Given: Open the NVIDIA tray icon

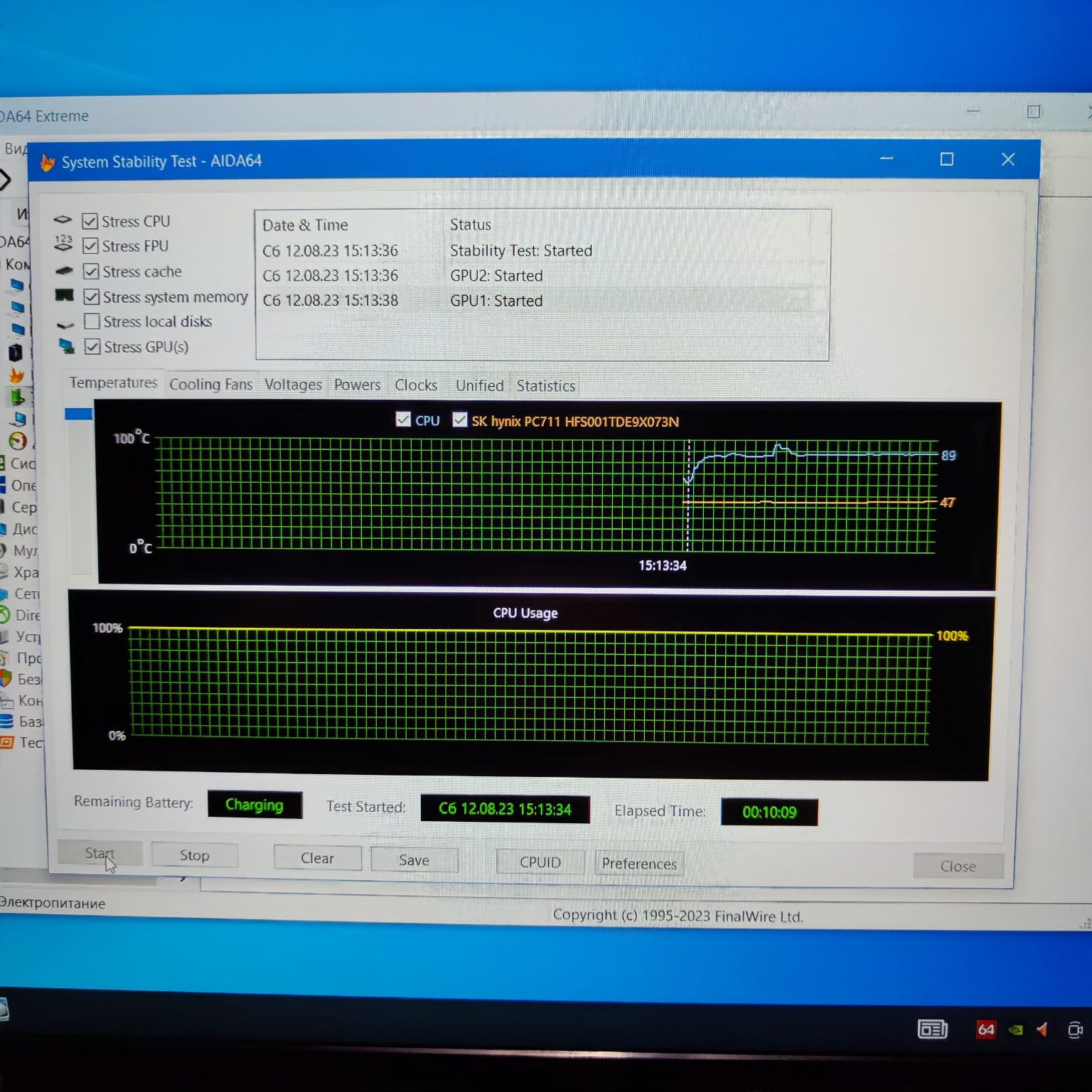Looking at the screenshot, I should pos(1015,1029).
